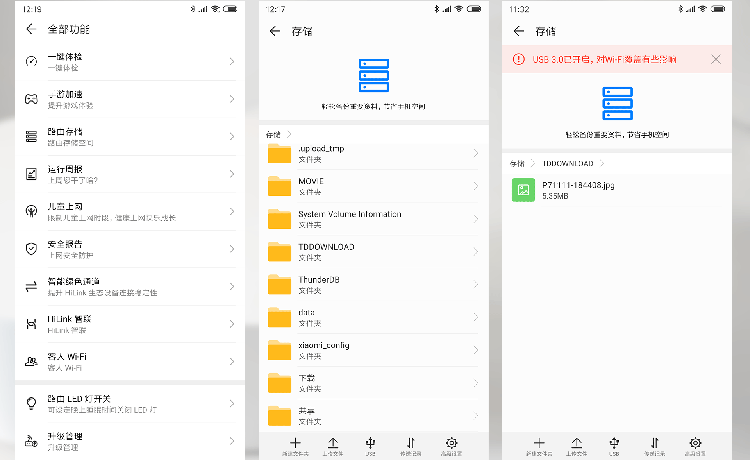Expand 客人 Wi-Fi row chevron
Image resolution: width=750 pixels, height=460 pixels.
(x=232, y=361)
